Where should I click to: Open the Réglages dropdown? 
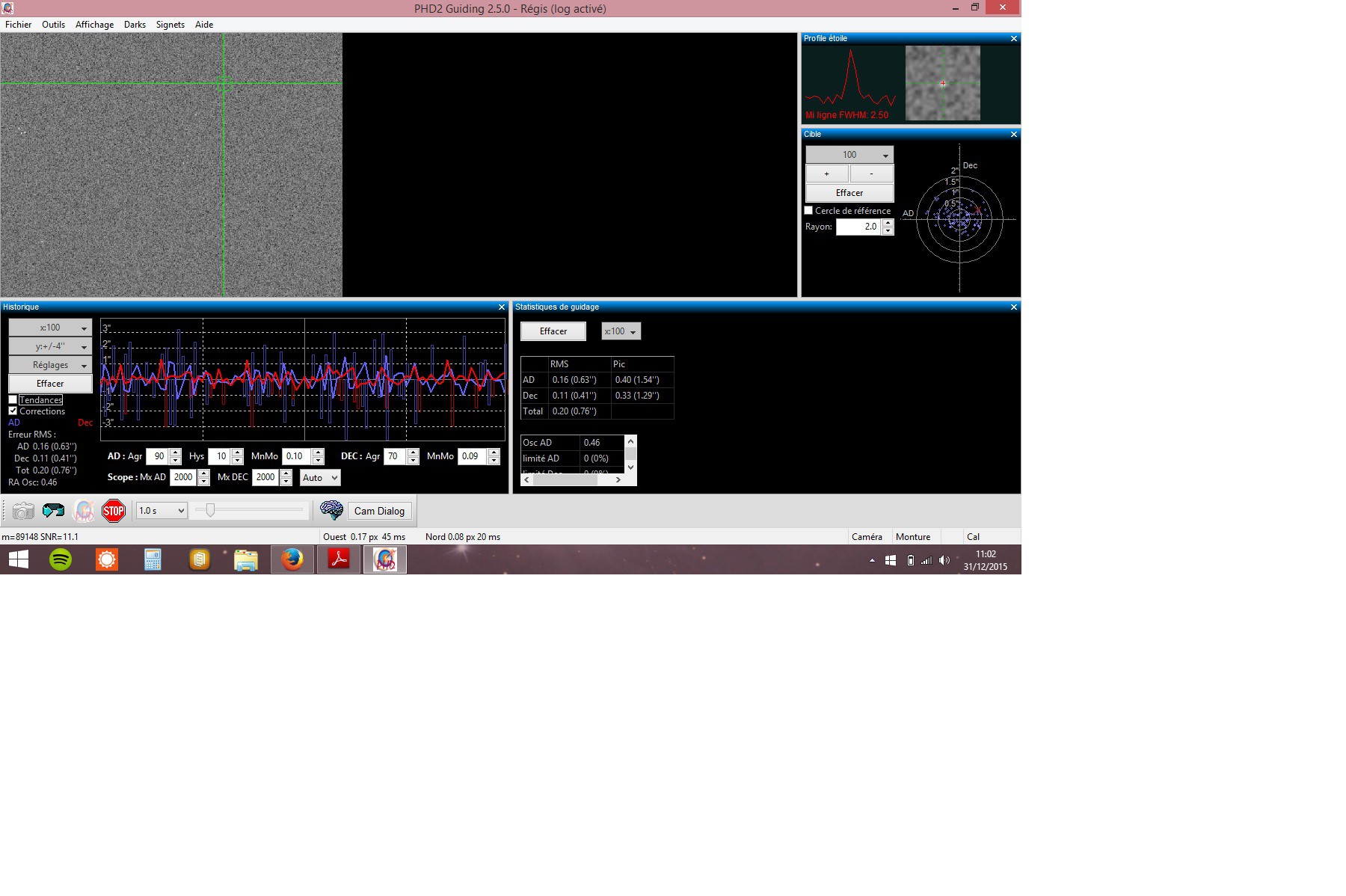point(50,365)
